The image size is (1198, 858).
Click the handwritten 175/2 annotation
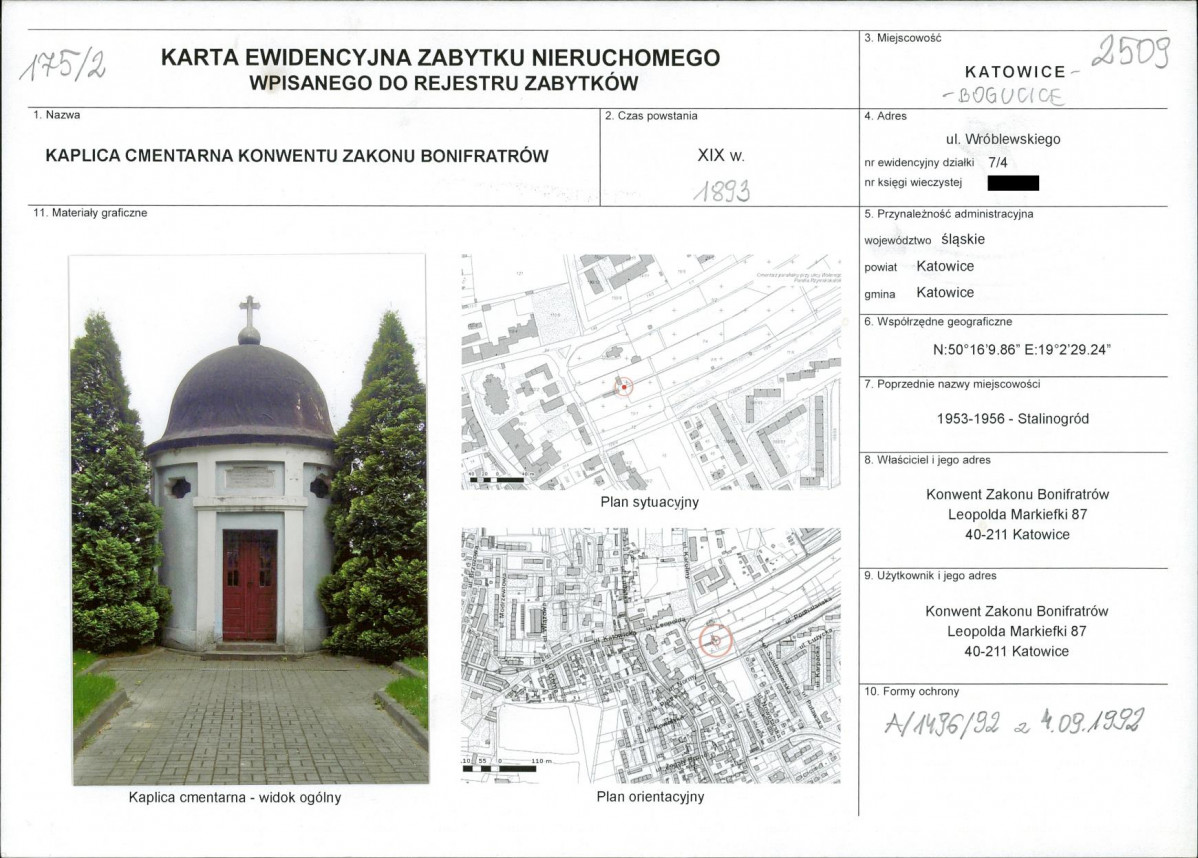point(65,68)
